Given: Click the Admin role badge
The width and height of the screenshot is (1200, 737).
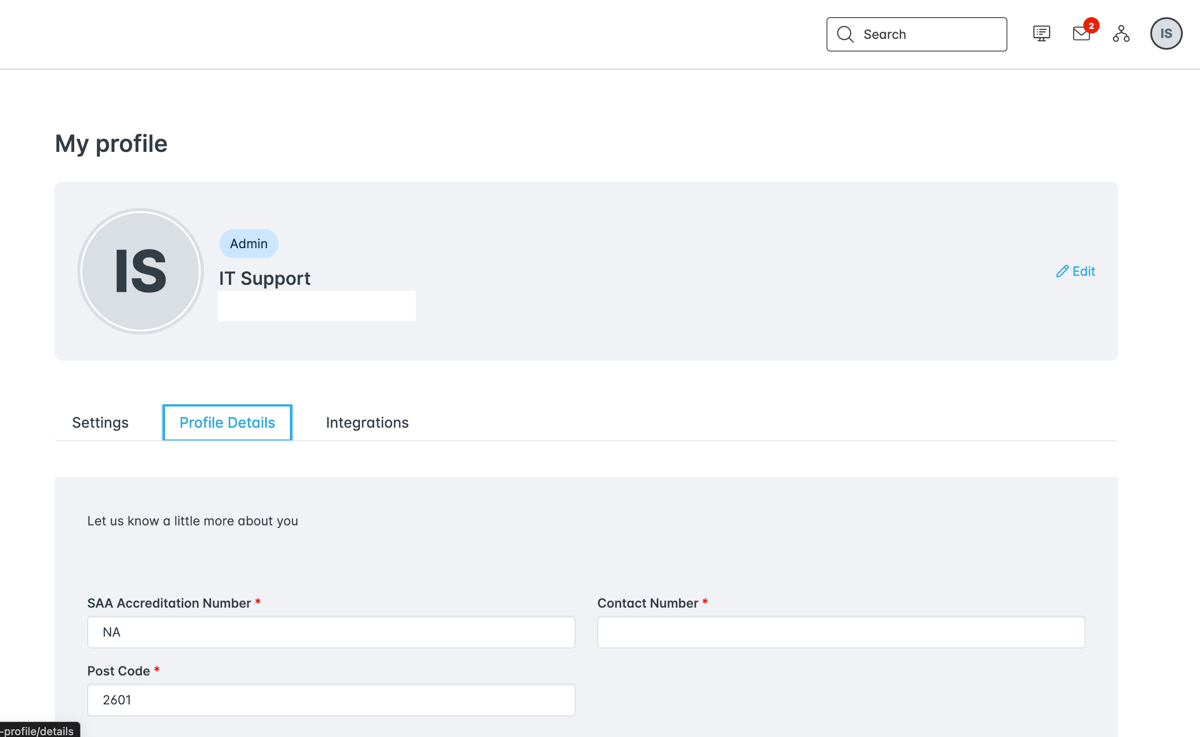Looking at the screenshot, I should 249,244.
